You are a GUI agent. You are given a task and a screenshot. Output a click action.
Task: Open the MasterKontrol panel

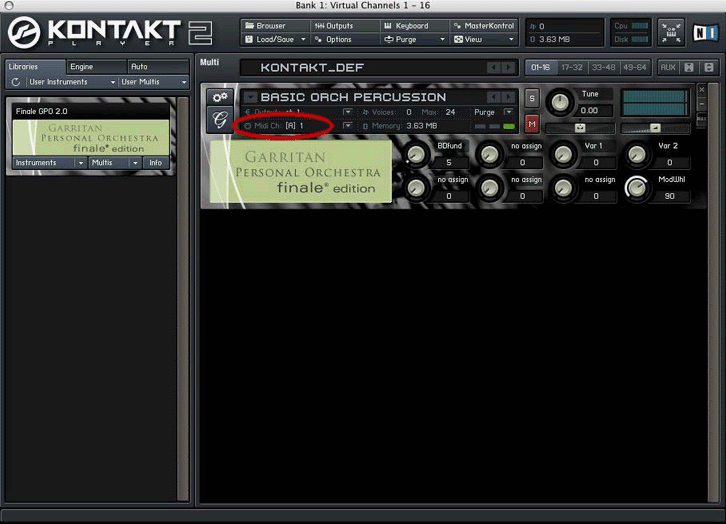coord(484,26)
